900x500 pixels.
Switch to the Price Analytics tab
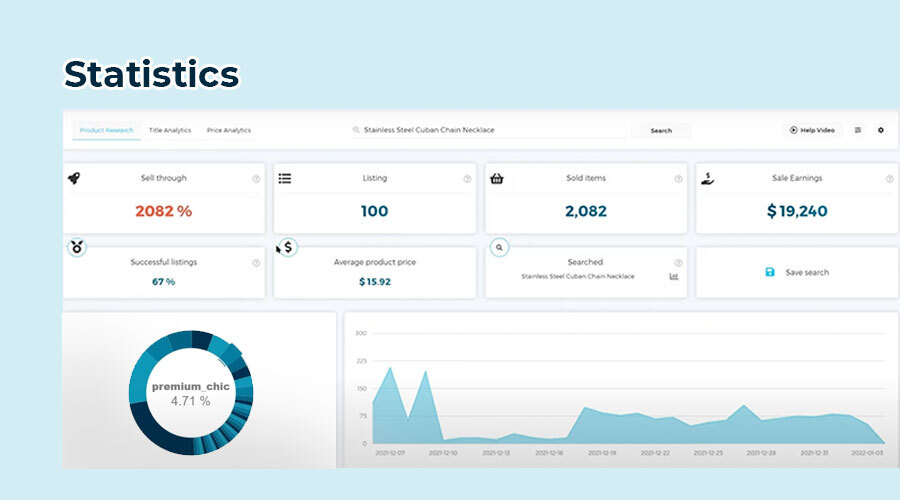pyautogui.click(x=229, y=130)
